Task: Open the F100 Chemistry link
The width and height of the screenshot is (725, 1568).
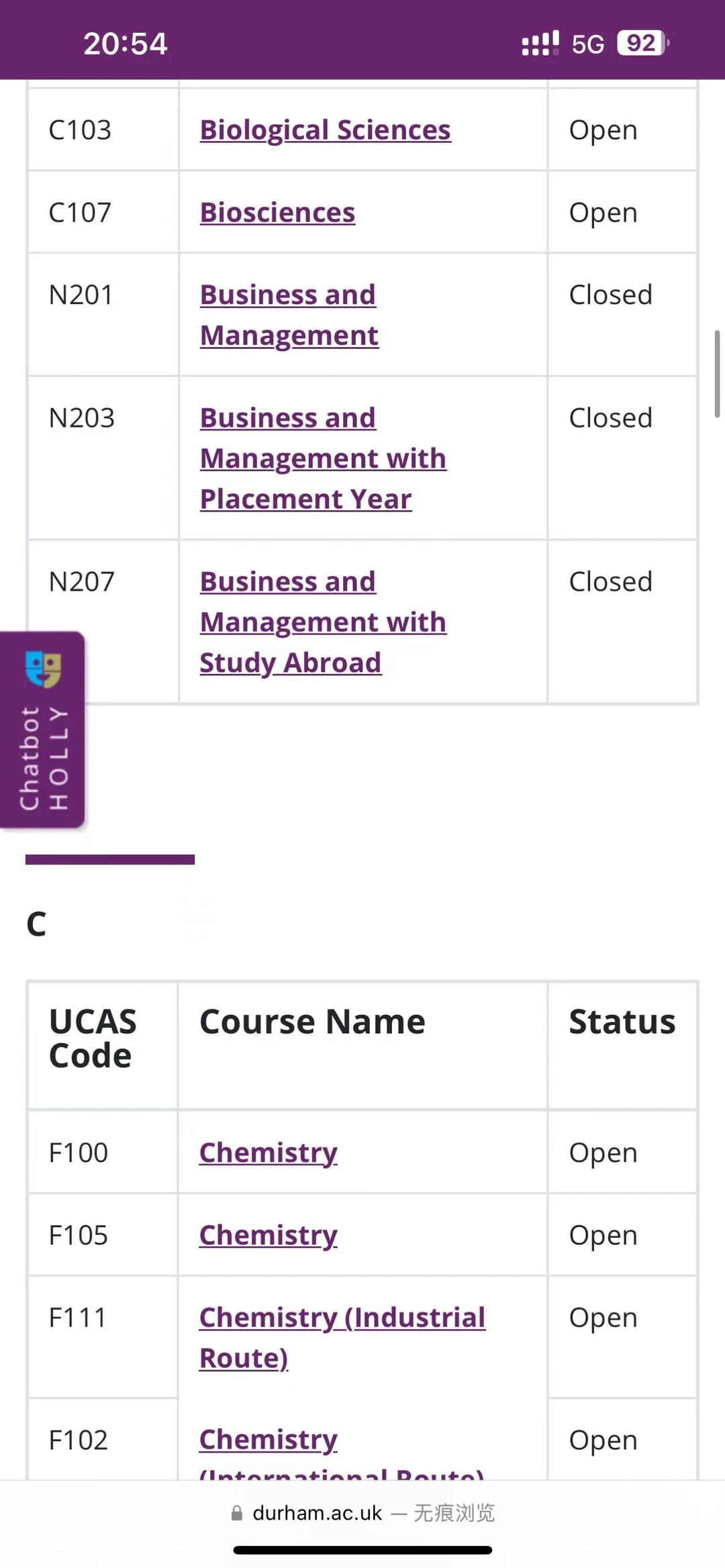Action: pos(269,1153)
